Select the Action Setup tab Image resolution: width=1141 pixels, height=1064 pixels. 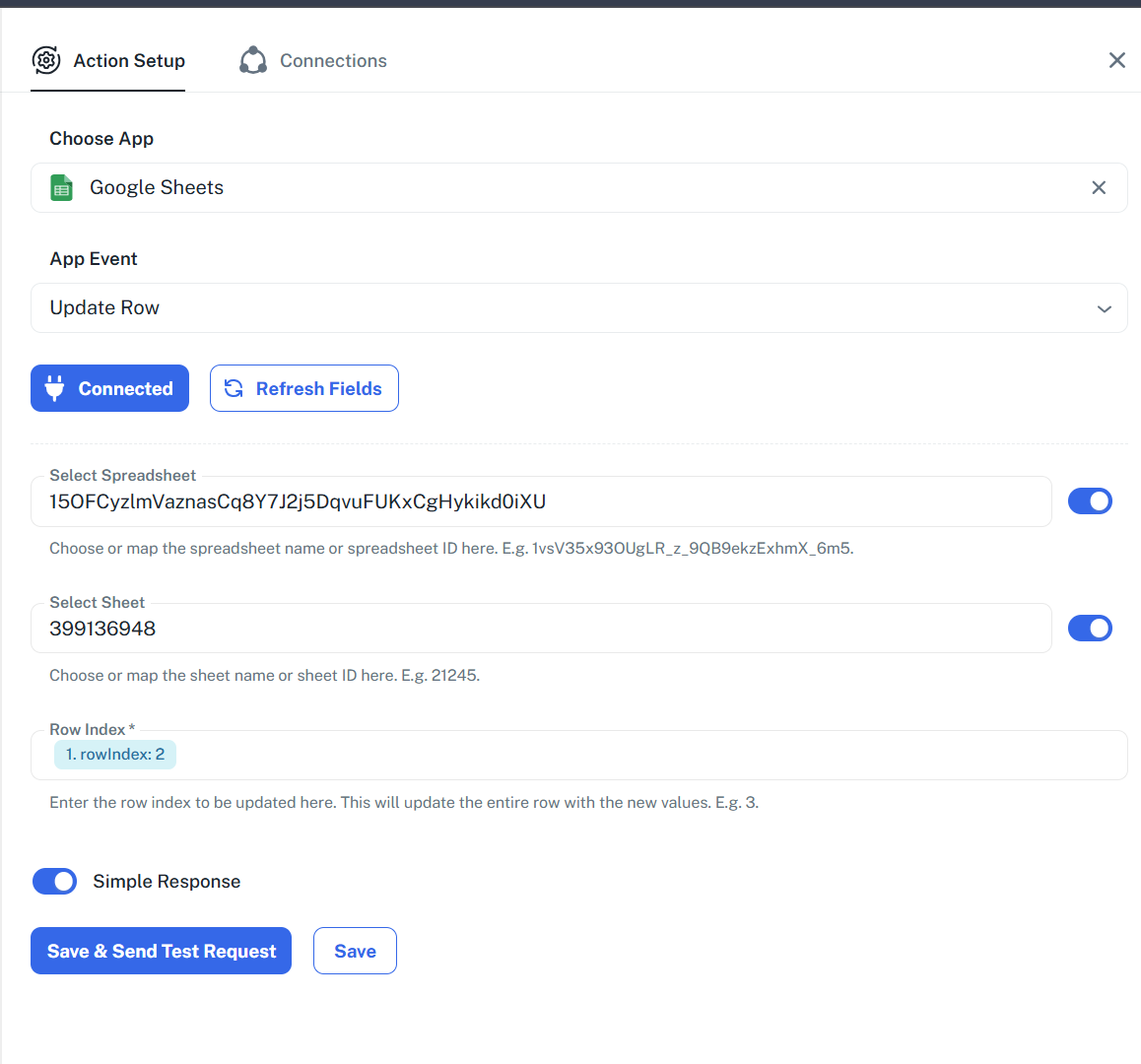coord(107,60)
